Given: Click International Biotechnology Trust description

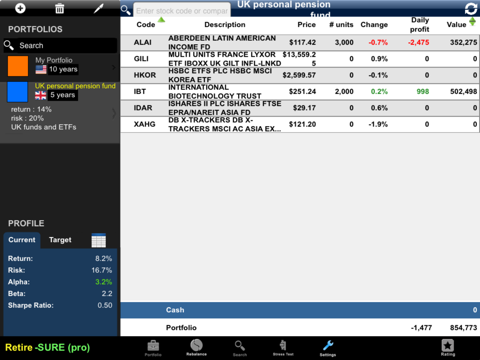Looking at the screenshot, I should click(215, 91).
